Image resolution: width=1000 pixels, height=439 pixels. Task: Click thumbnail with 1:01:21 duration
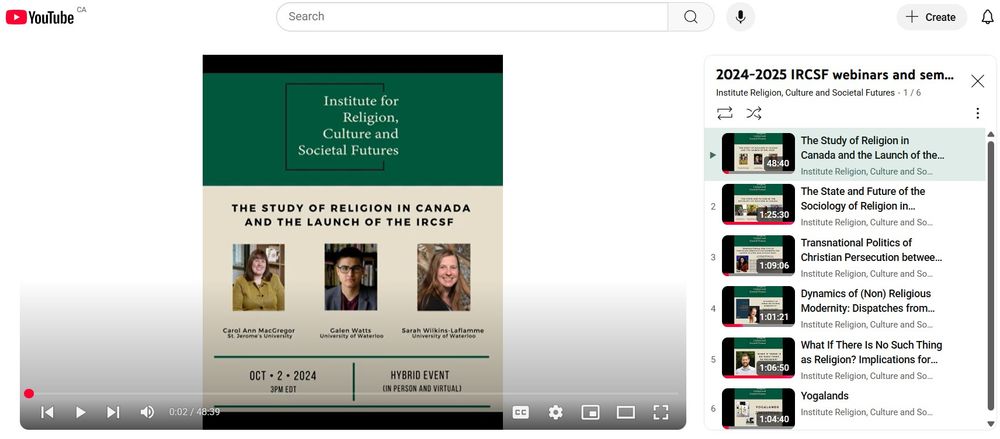[758, 306]
